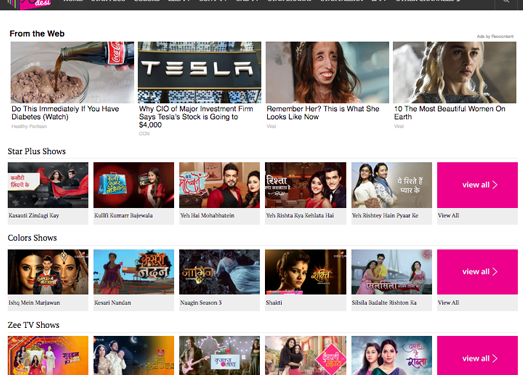Click the Silsila Badalte Rishton Ka thumbnail
523x375 pixels.
click(x=392, y=272)
